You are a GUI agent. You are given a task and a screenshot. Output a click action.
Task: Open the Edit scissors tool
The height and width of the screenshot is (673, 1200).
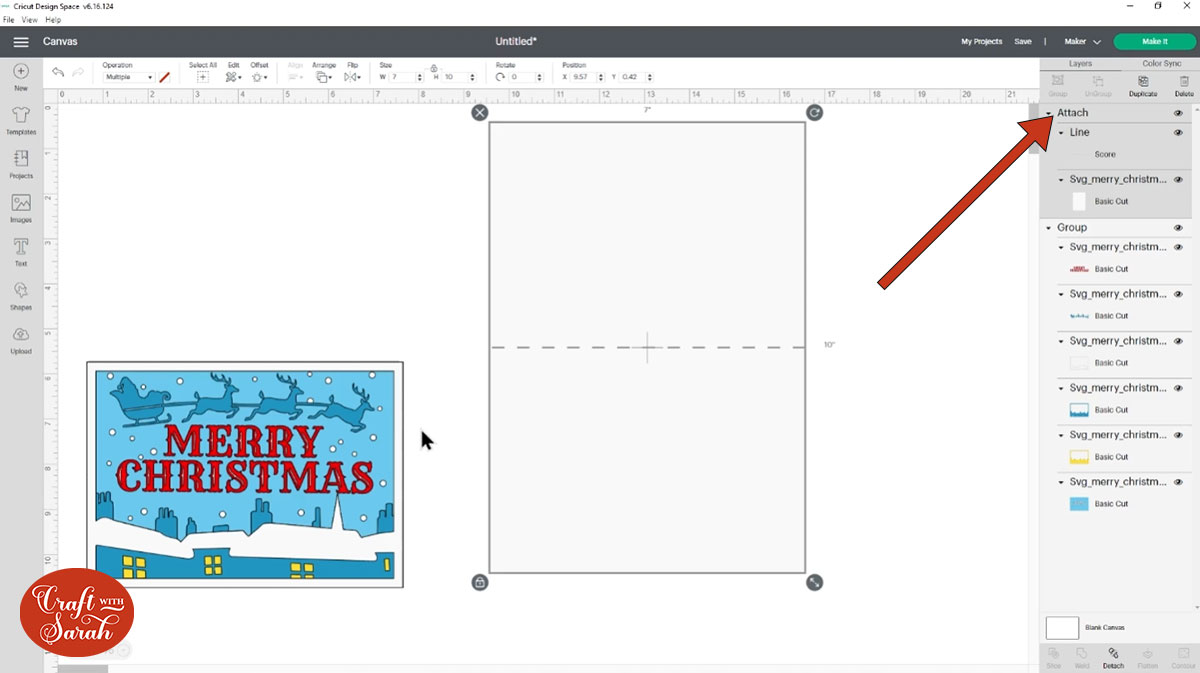coord(233,77)
